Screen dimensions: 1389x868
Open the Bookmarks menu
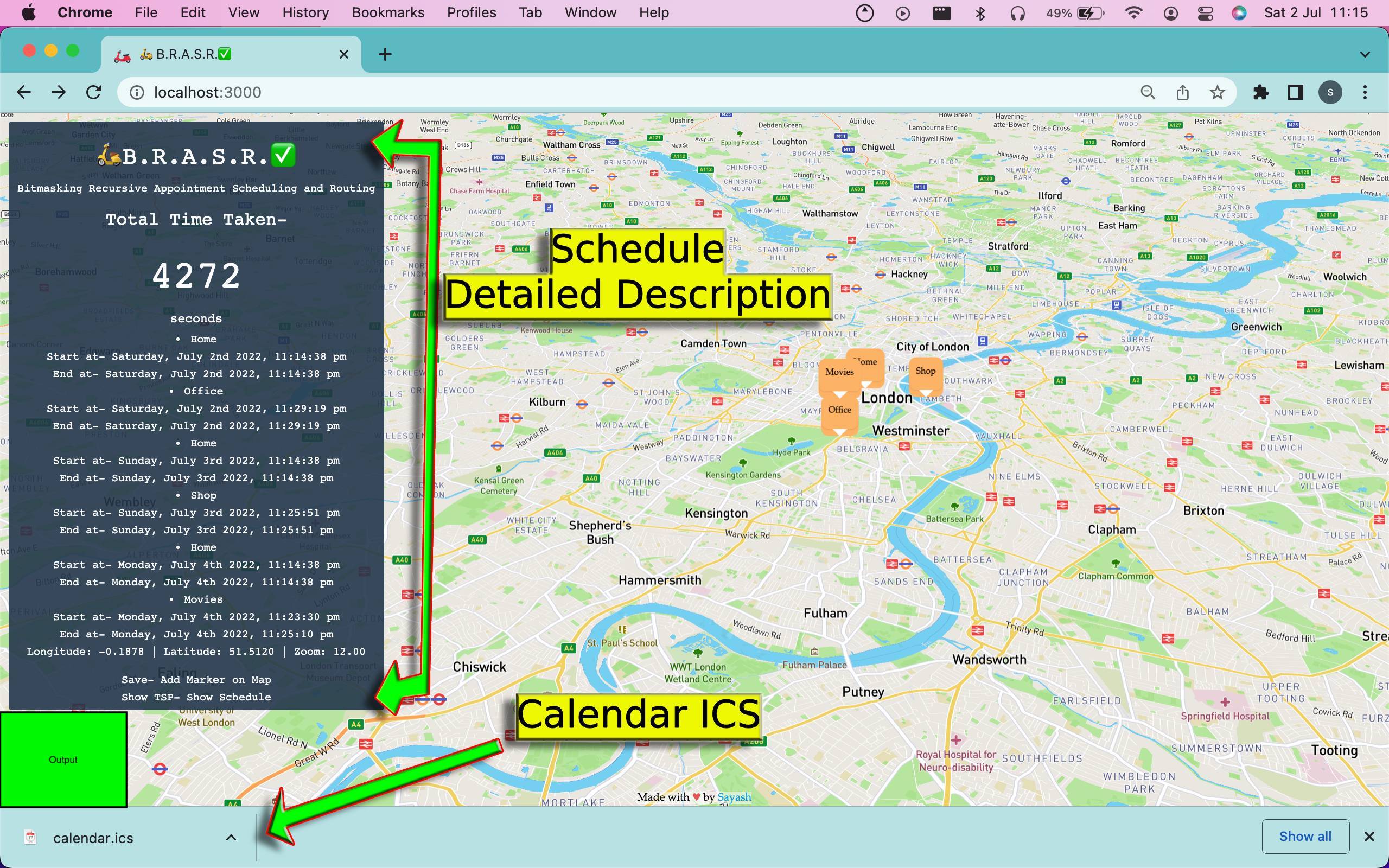click(x=388, y=12)
